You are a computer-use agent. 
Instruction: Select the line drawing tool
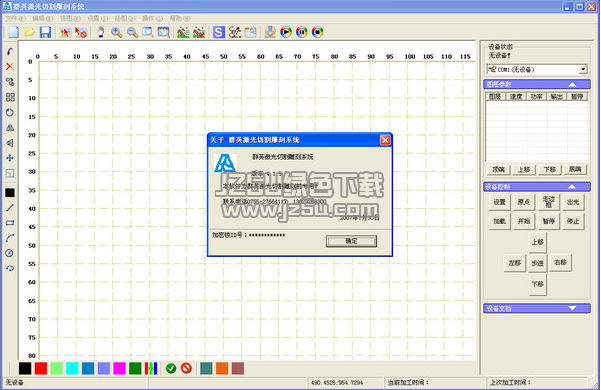coord(10,208)
